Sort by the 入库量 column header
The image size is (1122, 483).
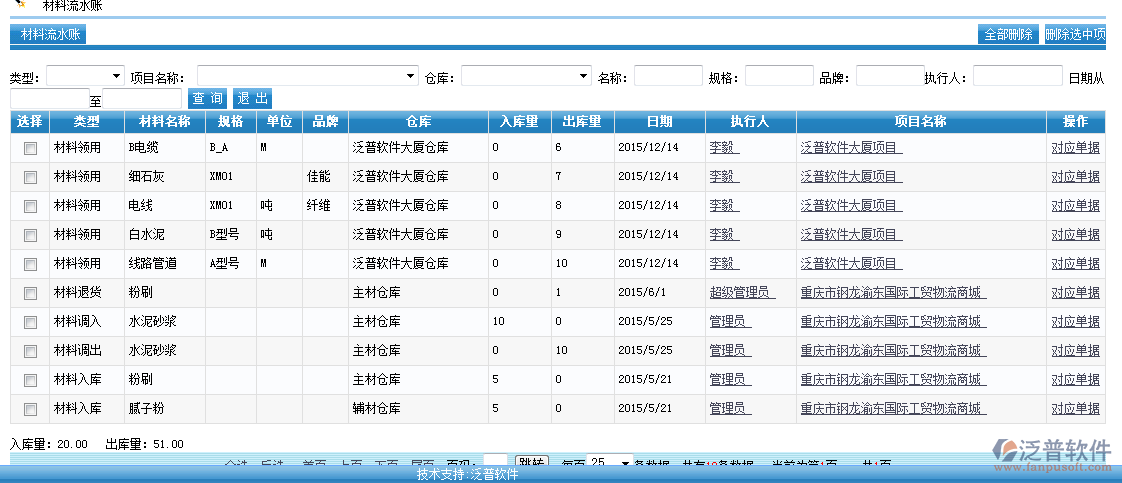point(519,122)
